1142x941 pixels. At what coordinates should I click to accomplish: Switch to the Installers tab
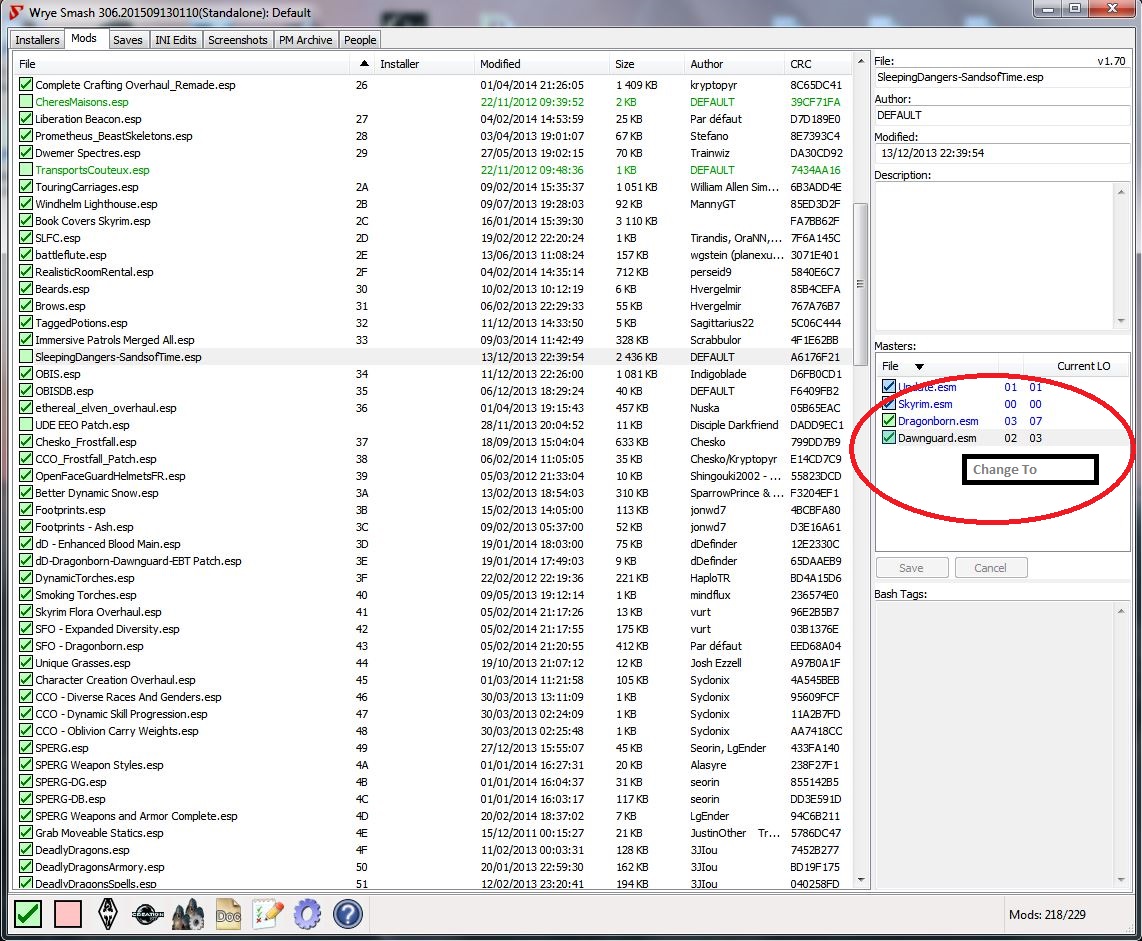[37, 40]
